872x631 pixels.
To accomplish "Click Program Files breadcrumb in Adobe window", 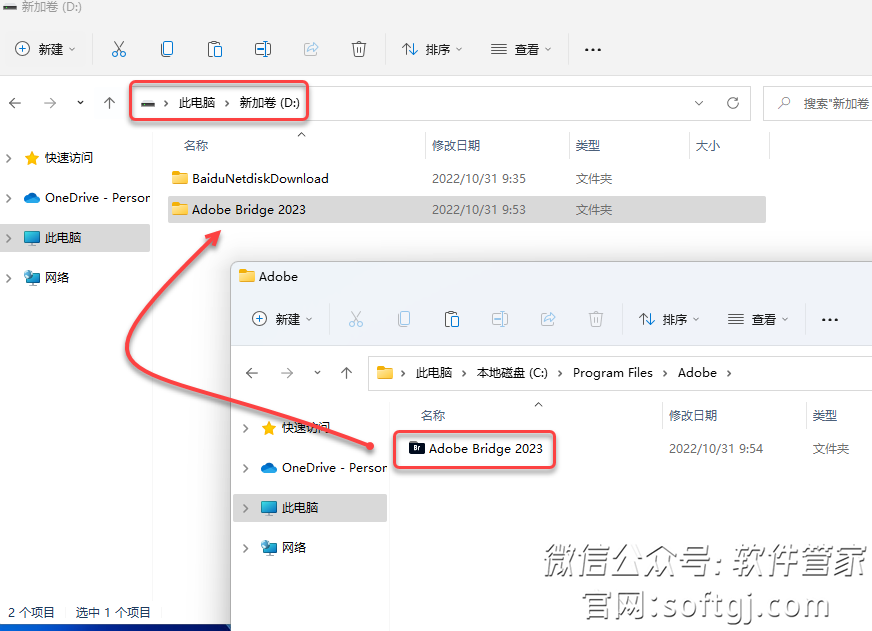I will tap(613, 373).
